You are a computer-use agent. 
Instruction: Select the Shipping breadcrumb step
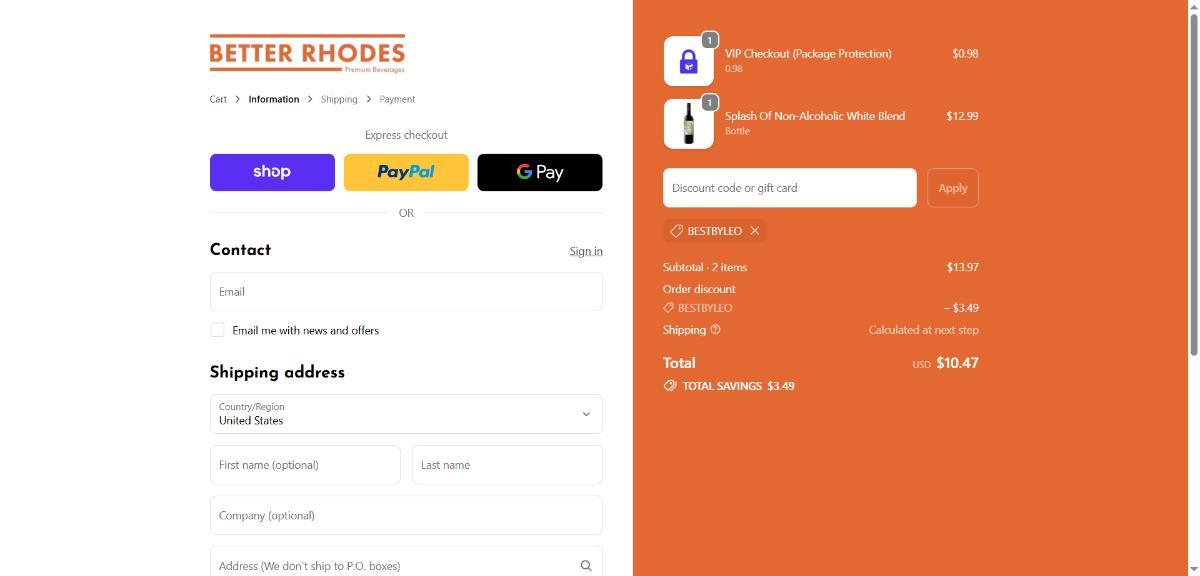[339, 99]
